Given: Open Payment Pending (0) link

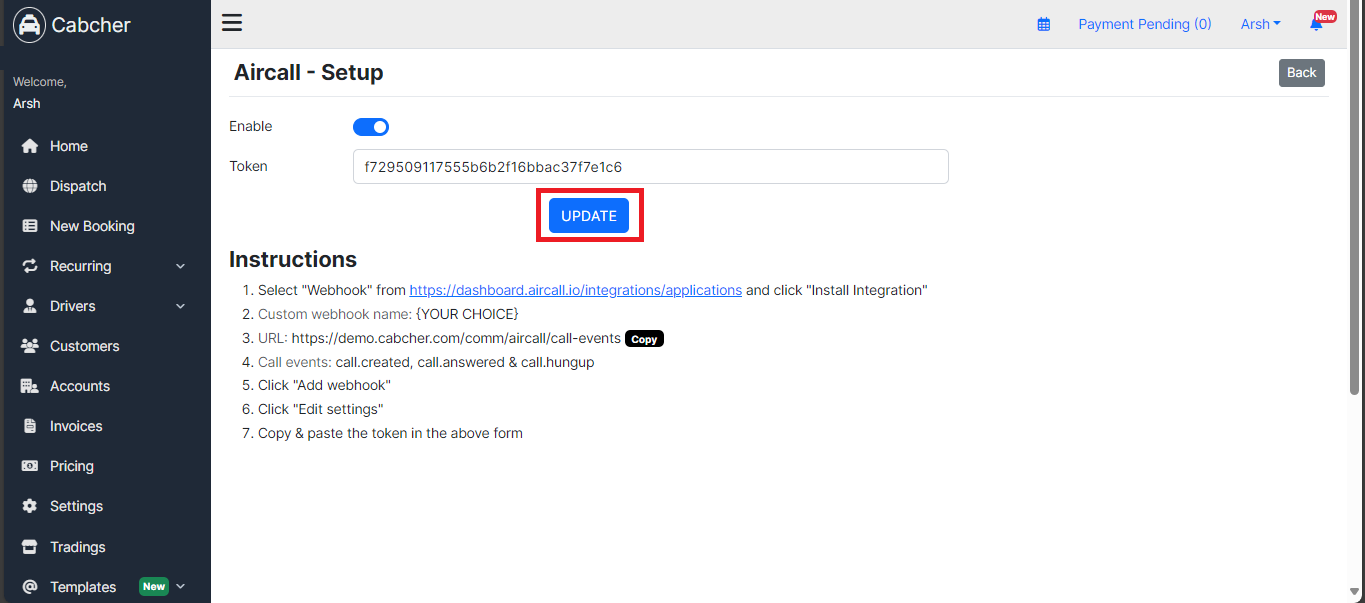Looking at the screenshot, I should 1144,24.
